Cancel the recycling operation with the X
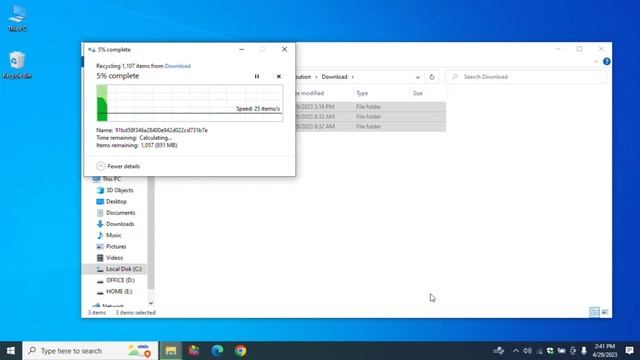The height and width of the screenshot is (360, 640). tap(279, 76)
